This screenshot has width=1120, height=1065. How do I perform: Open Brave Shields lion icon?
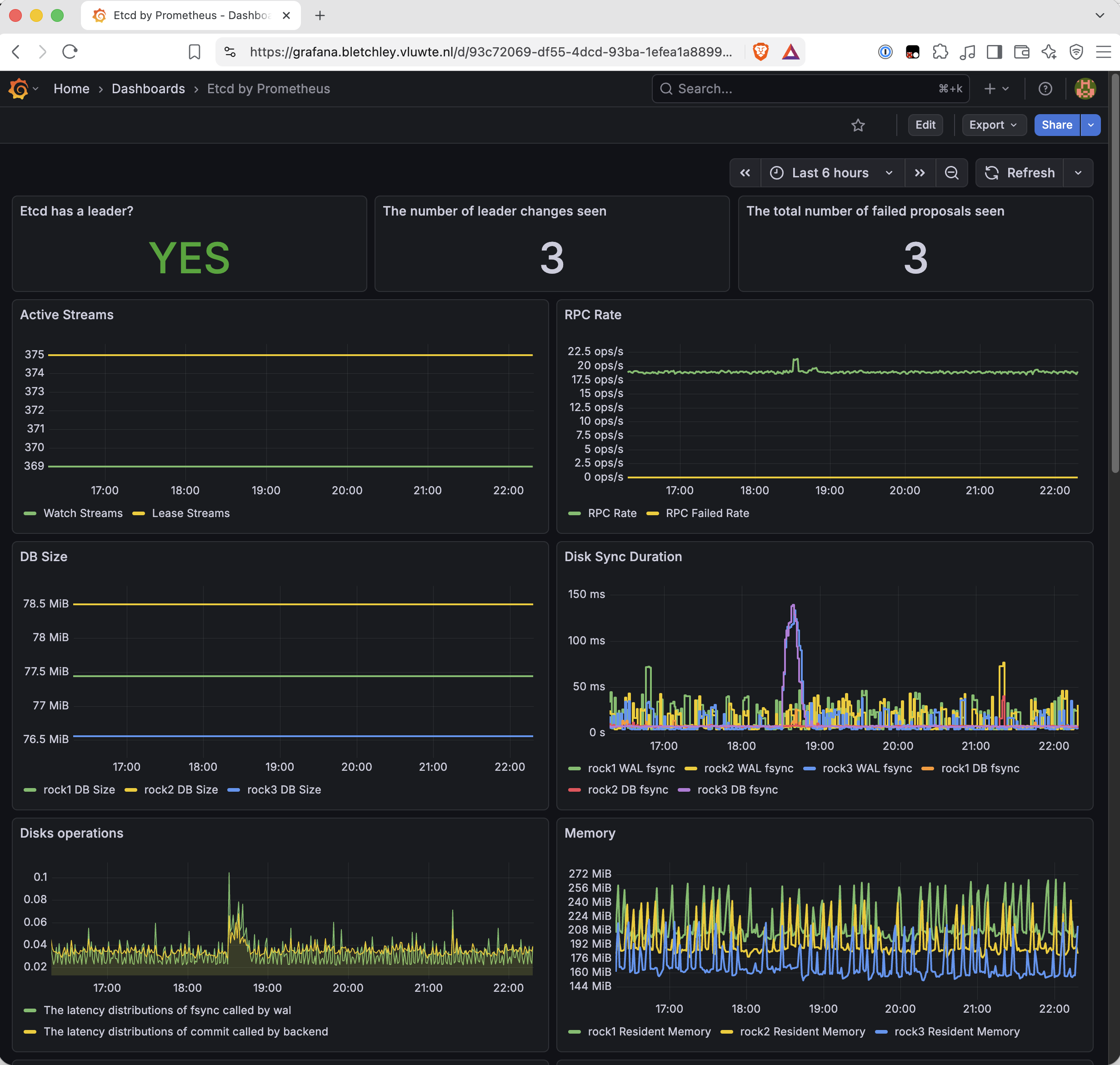pos(760,52)
